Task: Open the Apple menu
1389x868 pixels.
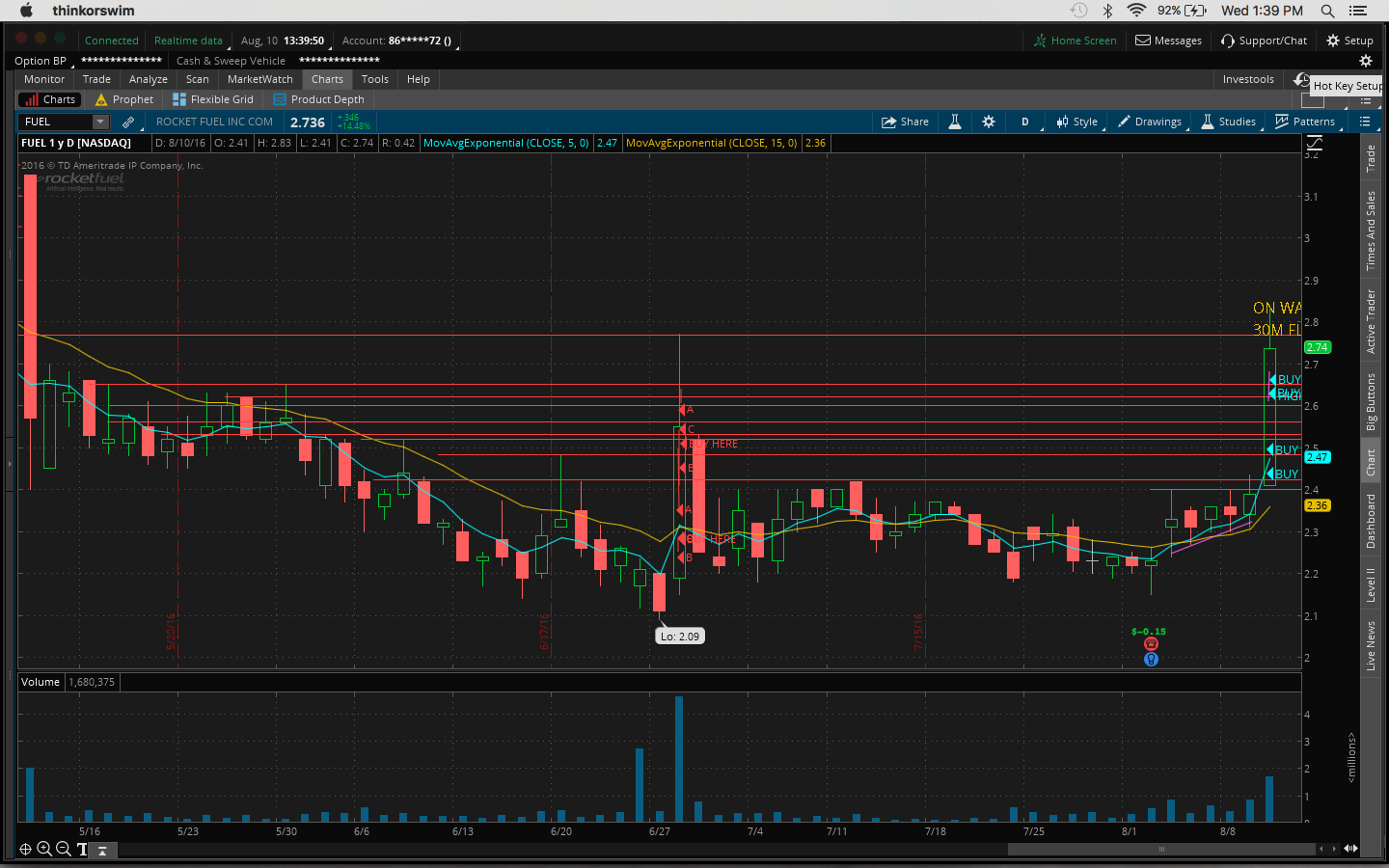Action: 26,11
